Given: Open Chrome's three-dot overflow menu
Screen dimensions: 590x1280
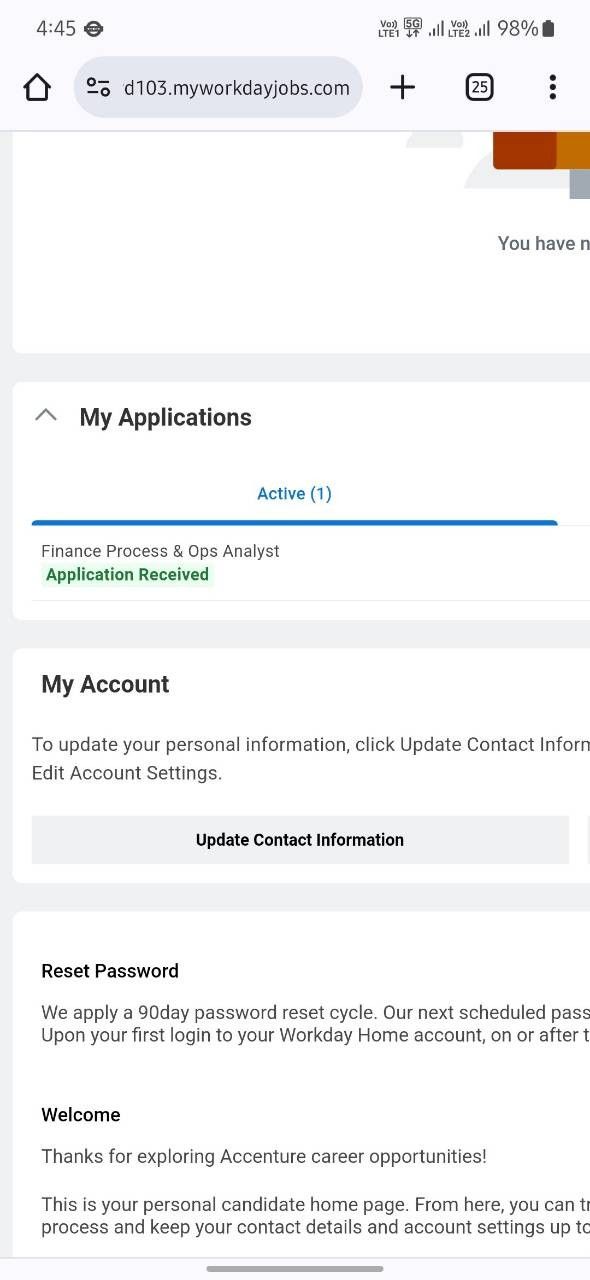Looking at the screenshot, I should click(x=552, y=87).
